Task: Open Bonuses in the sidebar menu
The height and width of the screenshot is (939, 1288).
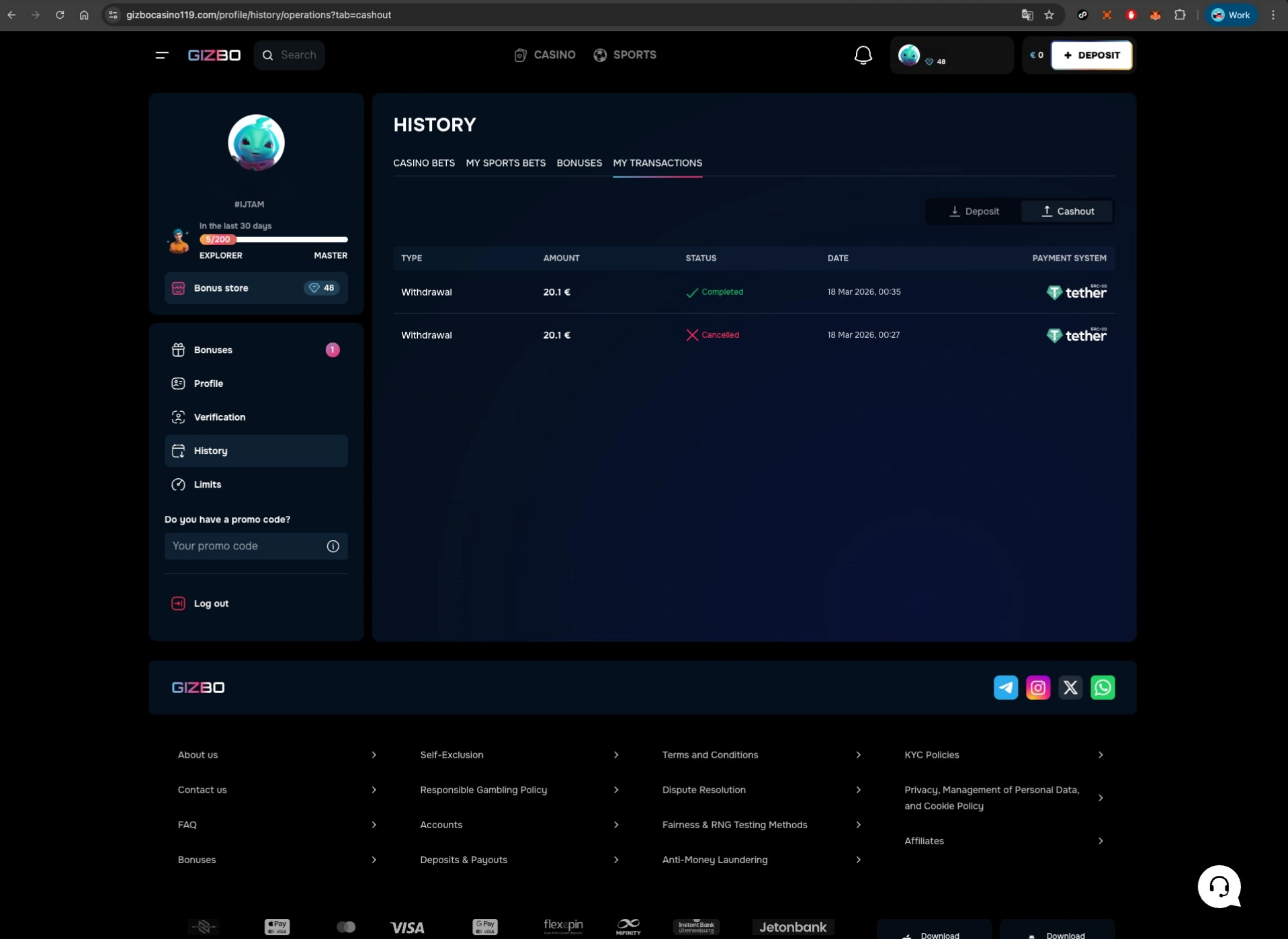Action: pyautogui.click(x=256, y=349)
